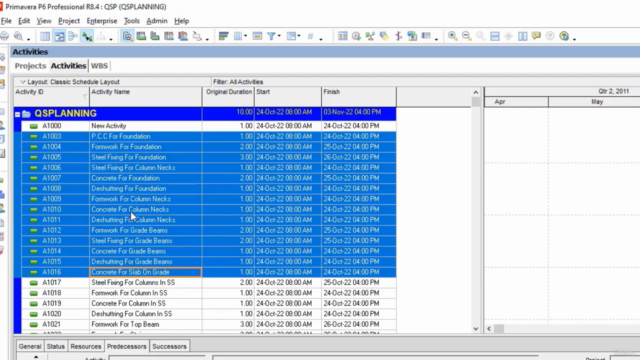Image resolution: width=640 pixels, height=360 pixels.
Task: Select the Status details tab
Action: pos(56,346)
